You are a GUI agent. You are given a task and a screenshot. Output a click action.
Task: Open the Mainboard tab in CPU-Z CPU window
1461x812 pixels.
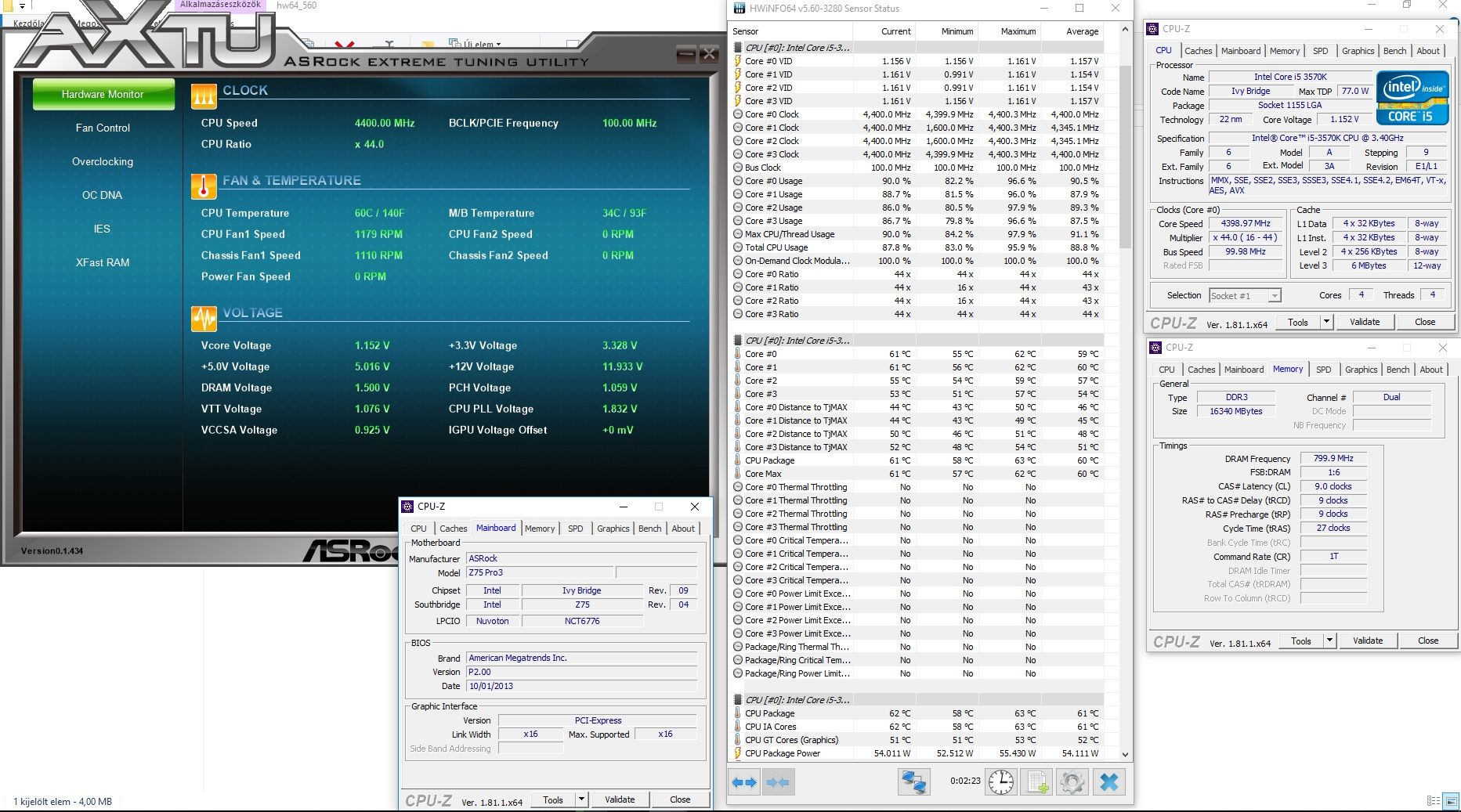pos(1241,51)
